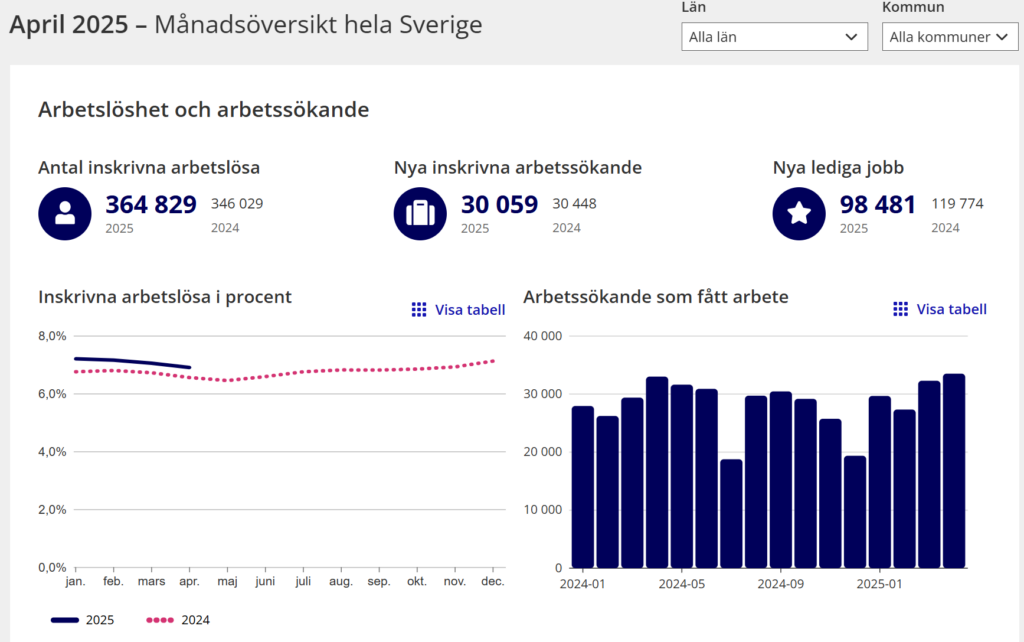This screenshot has height=642, width=1024.
Task: Toggle the 2025 series in chart legend
Action: [x=99, y=620]
